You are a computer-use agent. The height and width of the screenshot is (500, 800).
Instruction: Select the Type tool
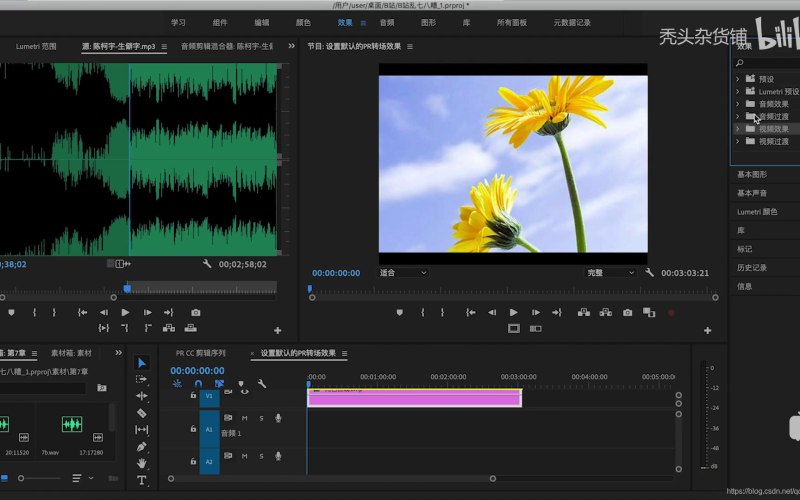tap(142, 480)
